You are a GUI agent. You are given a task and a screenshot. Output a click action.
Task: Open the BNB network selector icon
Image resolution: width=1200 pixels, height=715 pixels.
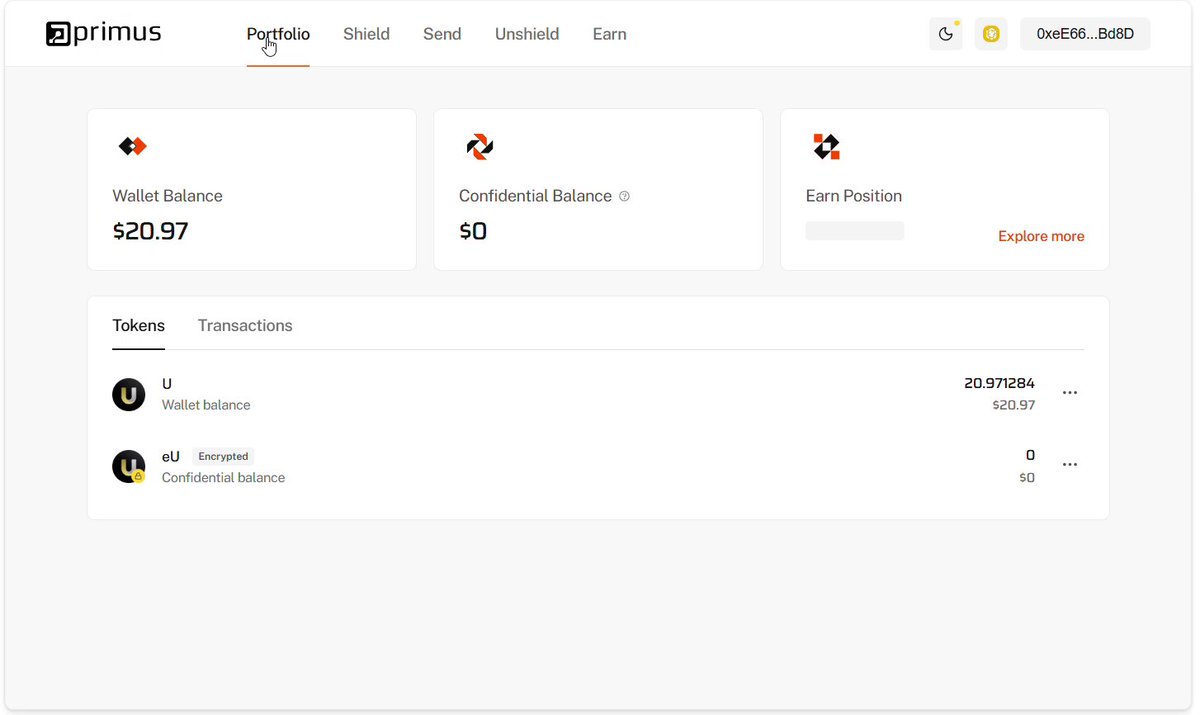point(991,34)
